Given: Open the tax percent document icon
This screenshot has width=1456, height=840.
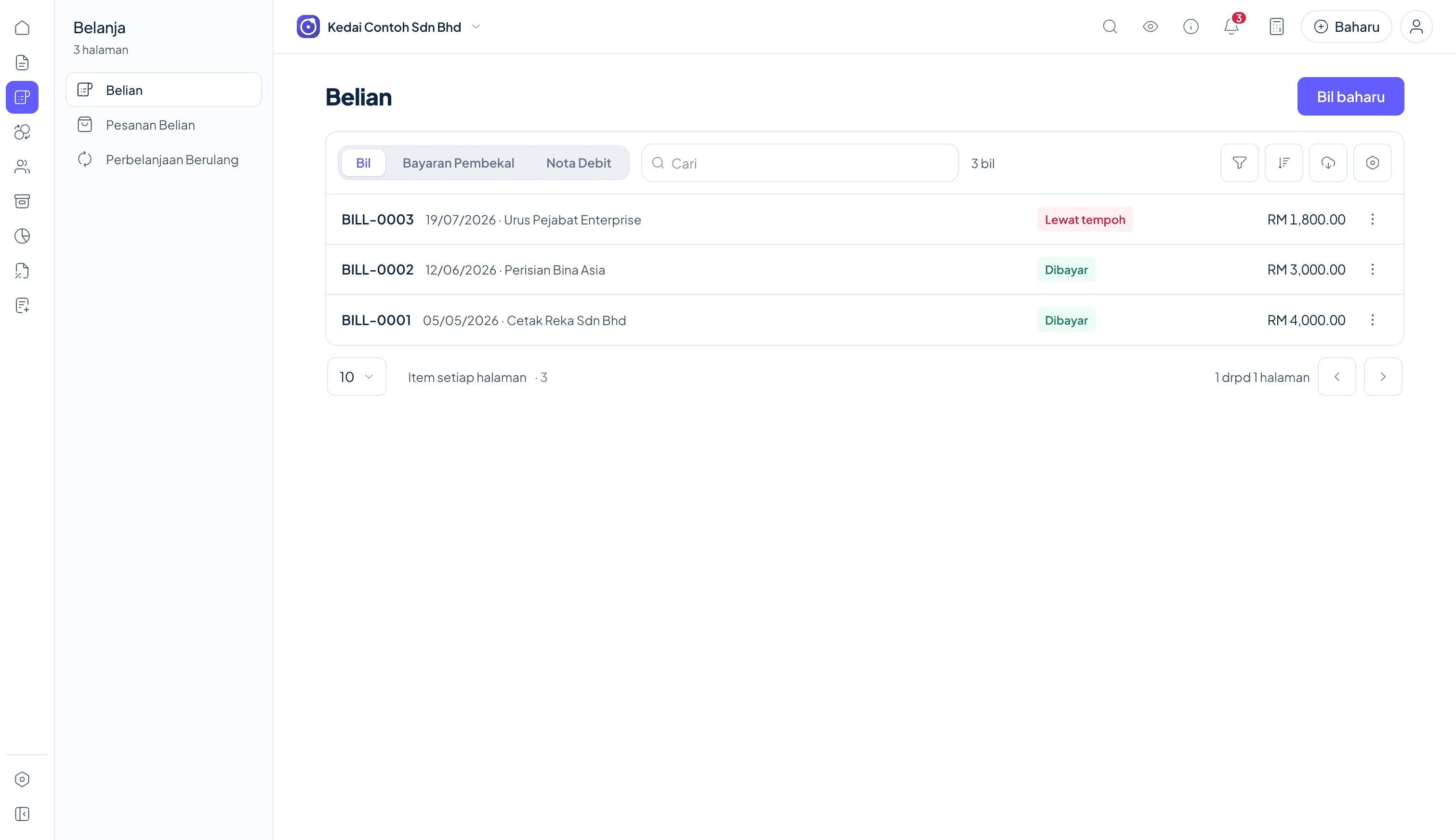Looking at the screenshot, I should click(x=22, y=270).
